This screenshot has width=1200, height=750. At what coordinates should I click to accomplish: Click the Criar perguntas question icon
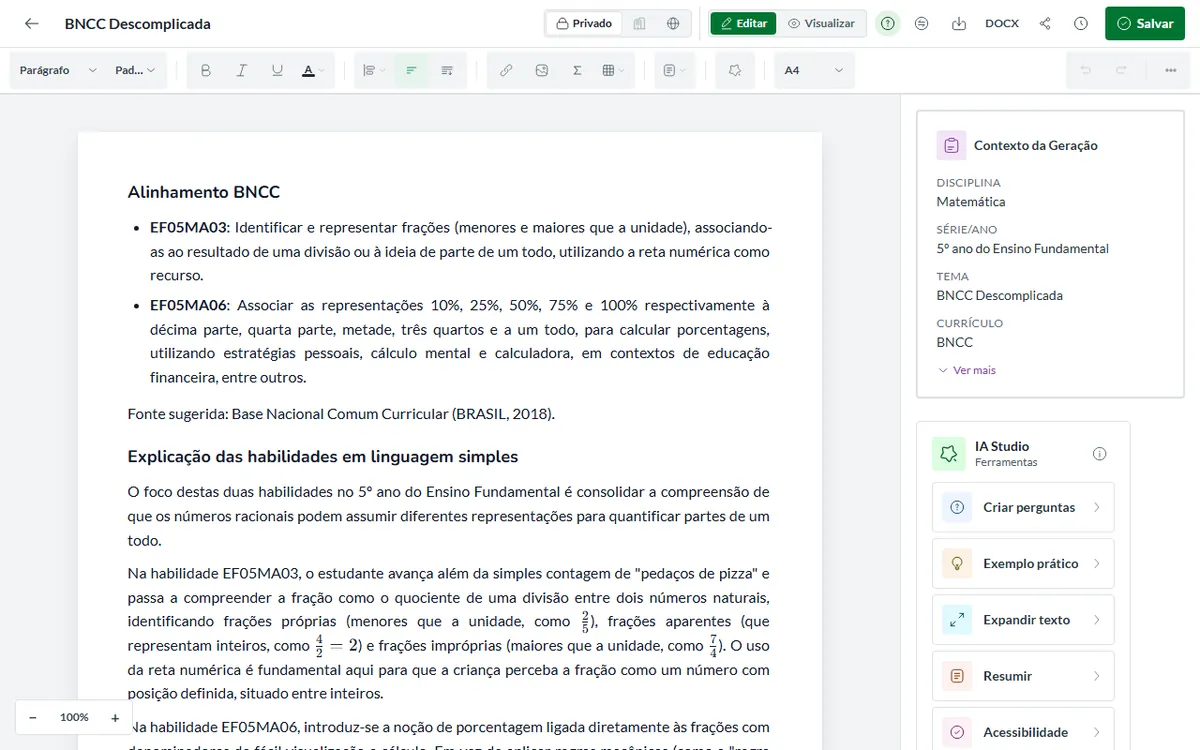[957, 507]
